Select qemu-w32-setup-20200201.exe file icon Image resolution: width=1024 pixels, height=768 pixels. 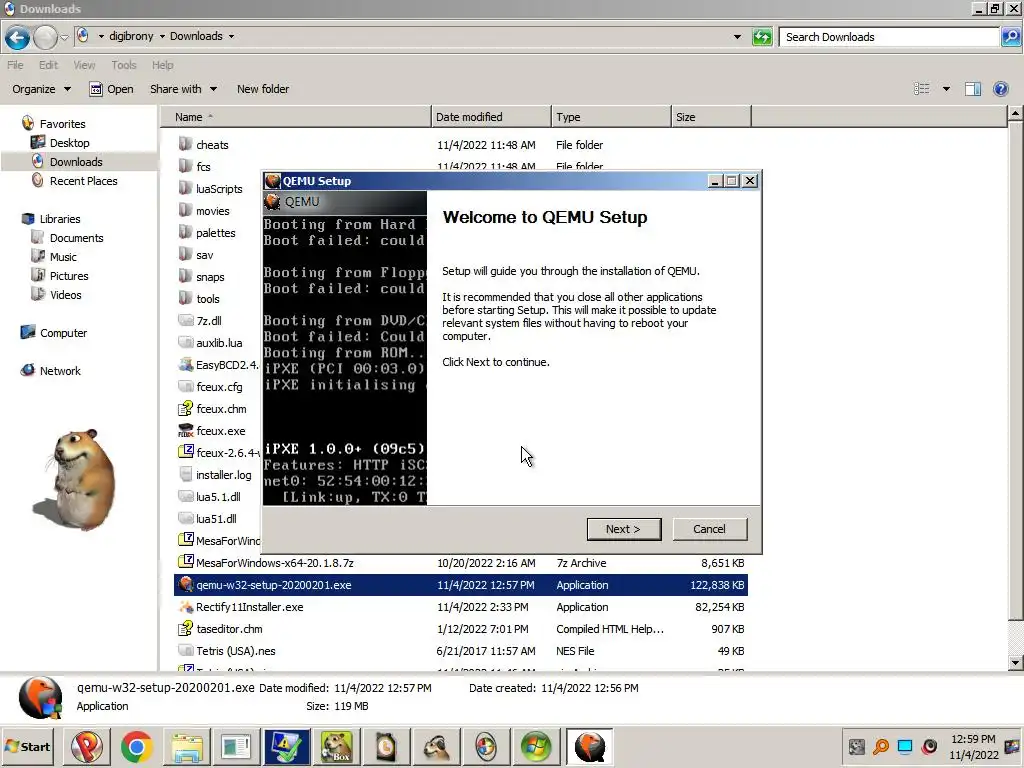coord(185,584)
